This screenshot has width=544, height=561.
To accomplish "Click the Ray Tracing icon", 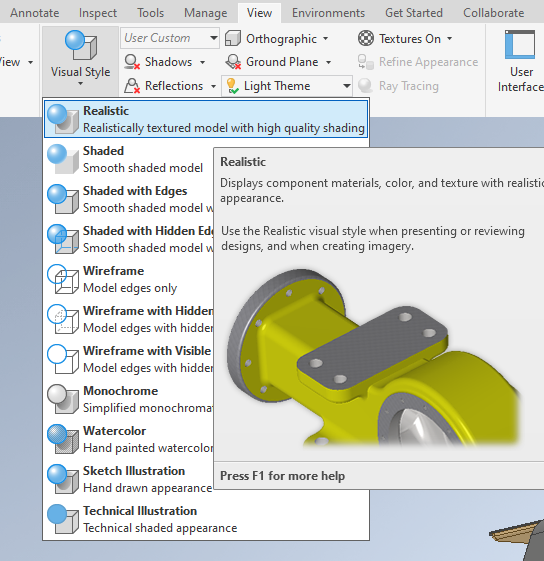I will pos(366,86).
